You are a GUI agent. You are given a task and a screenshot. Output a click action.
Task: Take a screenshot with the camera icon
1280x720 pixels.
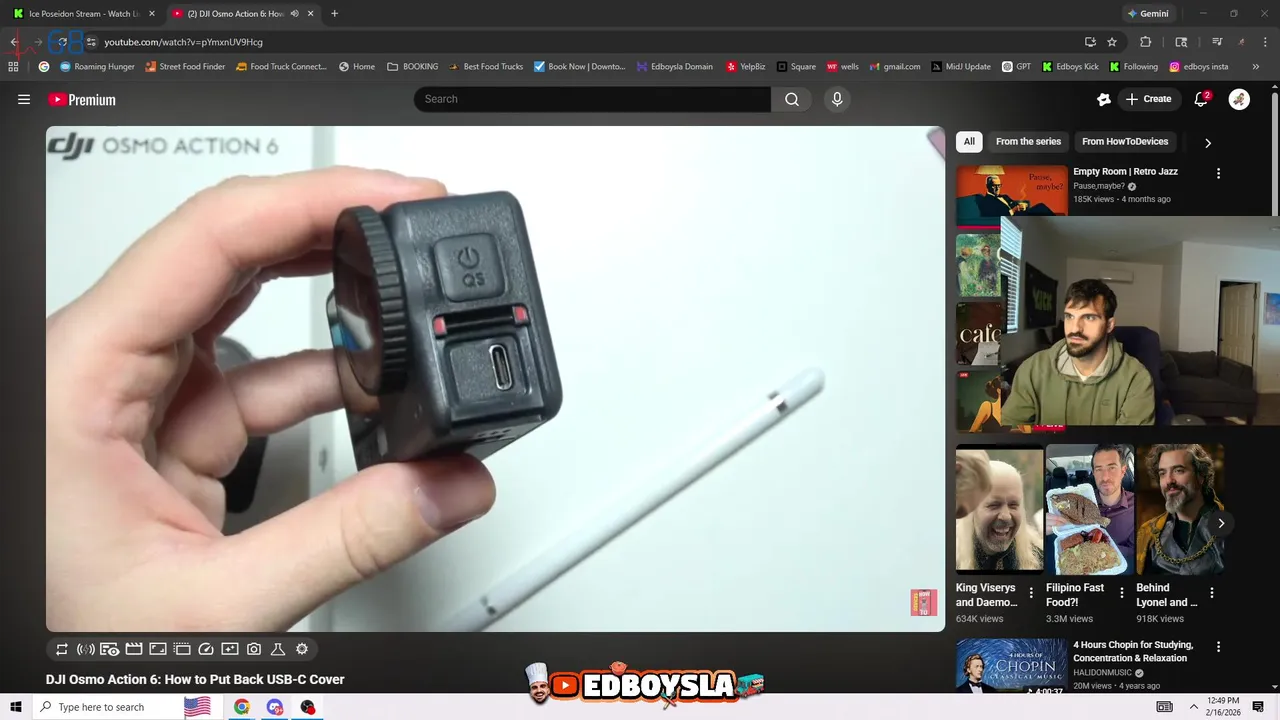click(254, 649)
